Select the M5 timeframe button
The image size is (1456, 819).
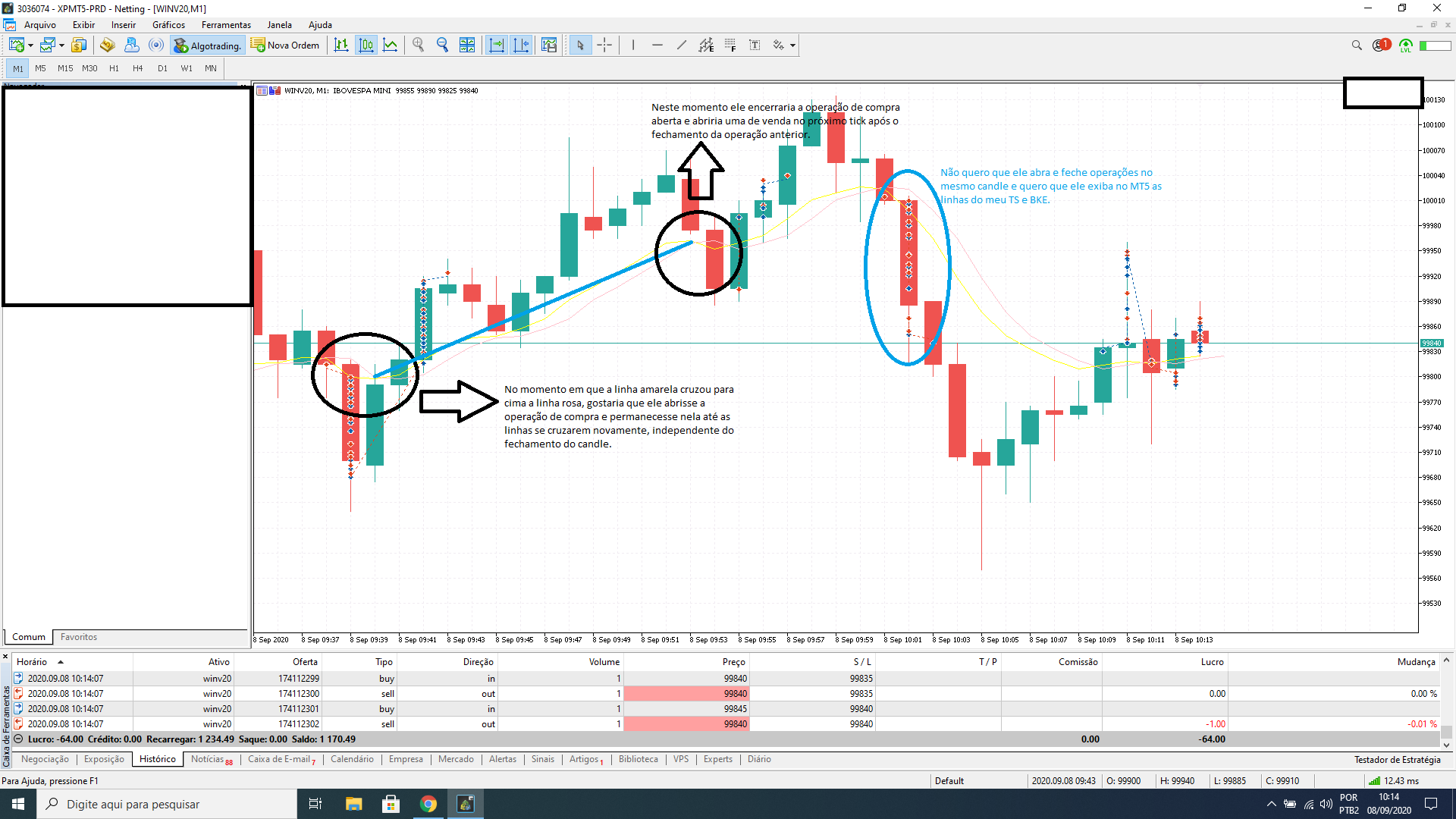click(40, 68)
